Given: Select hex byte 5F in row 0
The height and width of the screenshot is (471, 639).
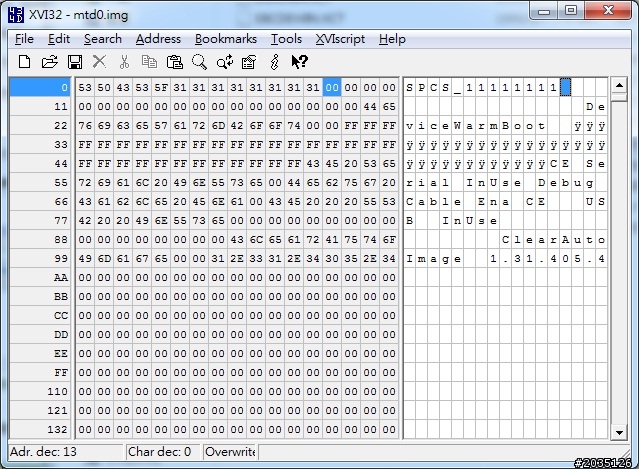Looking at the screenshot, I should 161,87.
